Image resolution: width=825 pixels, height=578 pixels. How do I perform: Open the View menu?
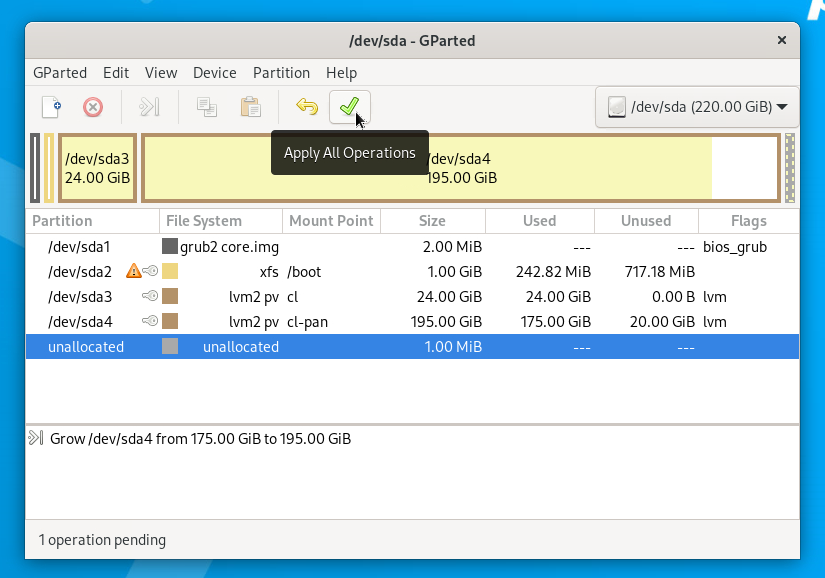(161, 73)
